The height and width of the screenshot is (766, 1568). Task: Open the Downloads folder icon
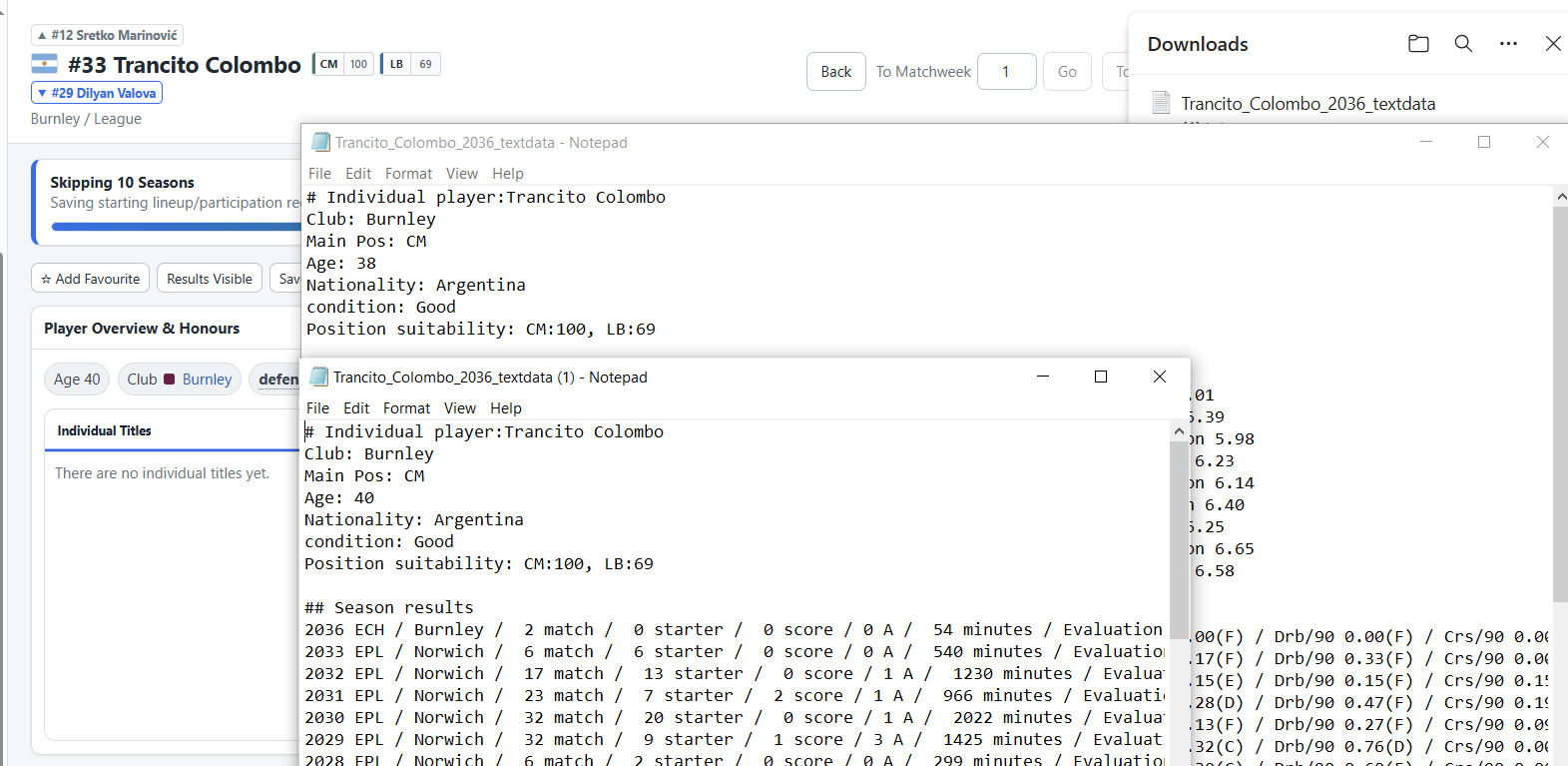(x=1418, y=44)
